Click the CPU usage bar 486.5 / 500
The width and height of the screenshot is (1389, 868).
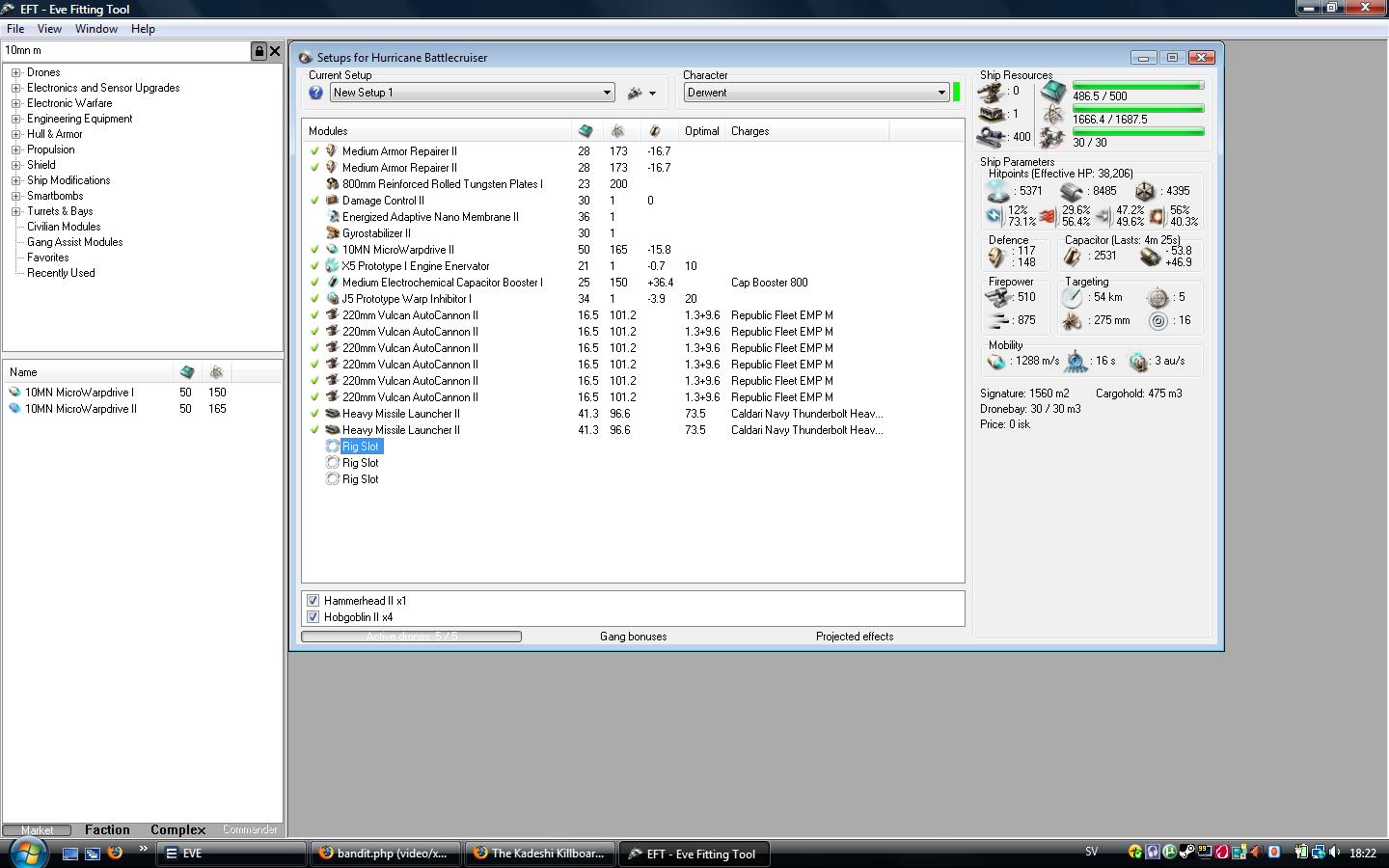1138,86
